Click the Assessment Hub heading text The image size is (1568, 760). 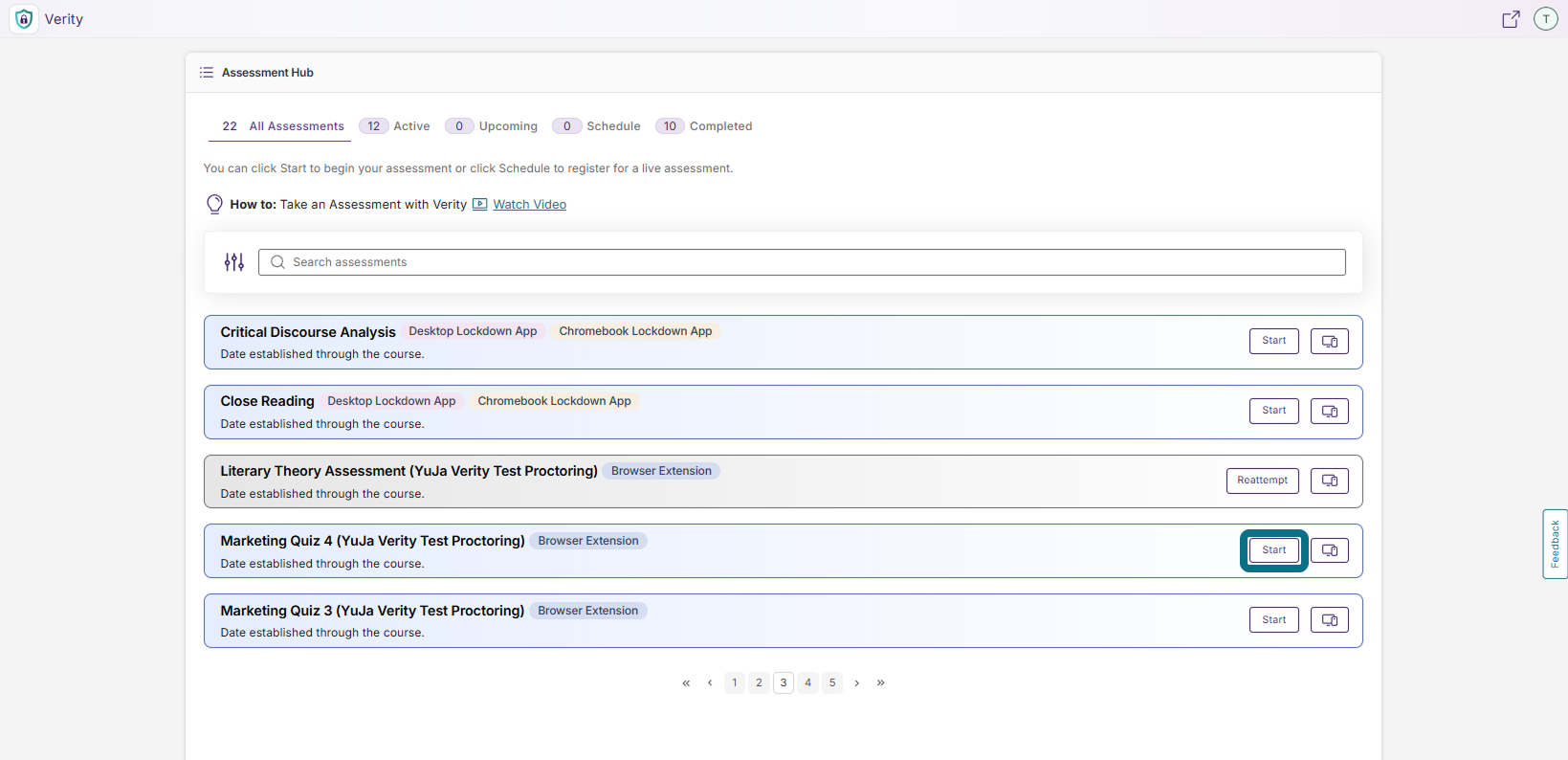click(268, 73)
